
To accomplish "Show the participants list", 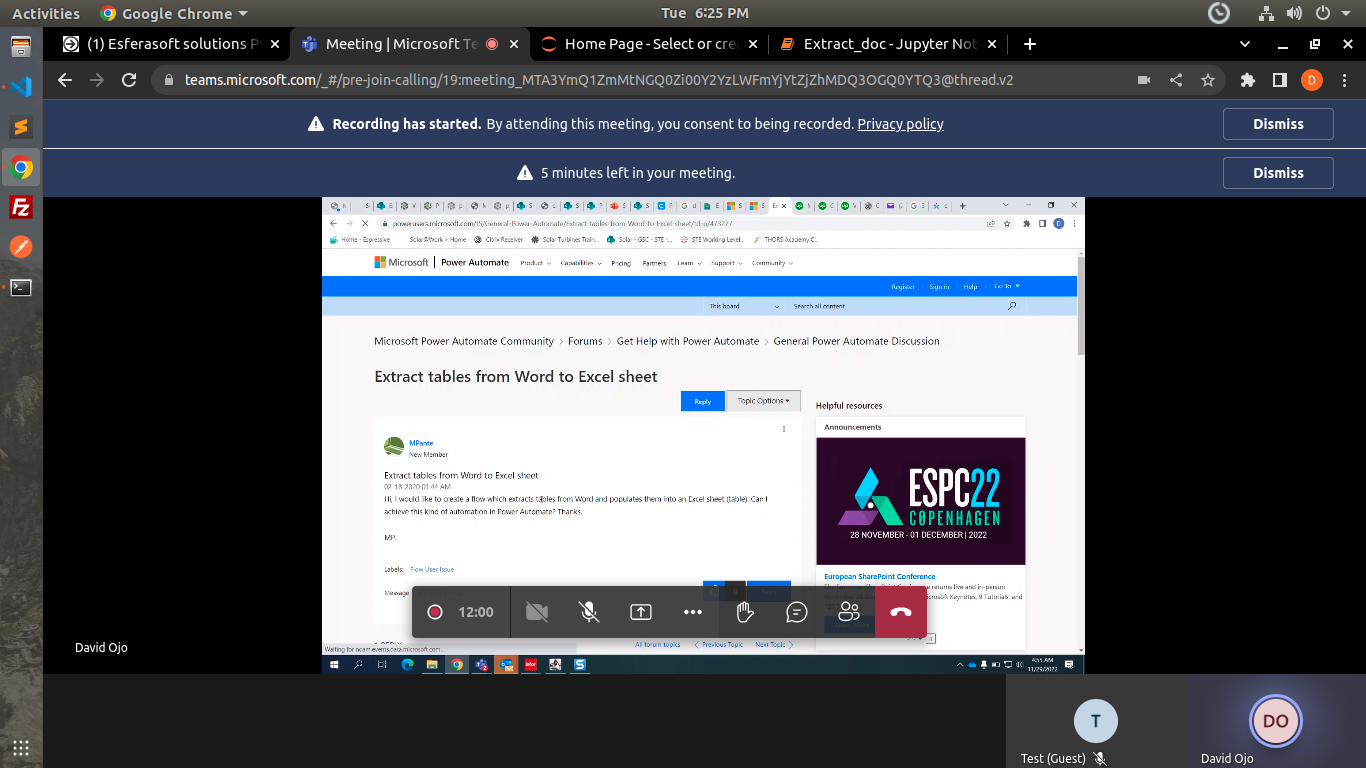I will [849, 612].
